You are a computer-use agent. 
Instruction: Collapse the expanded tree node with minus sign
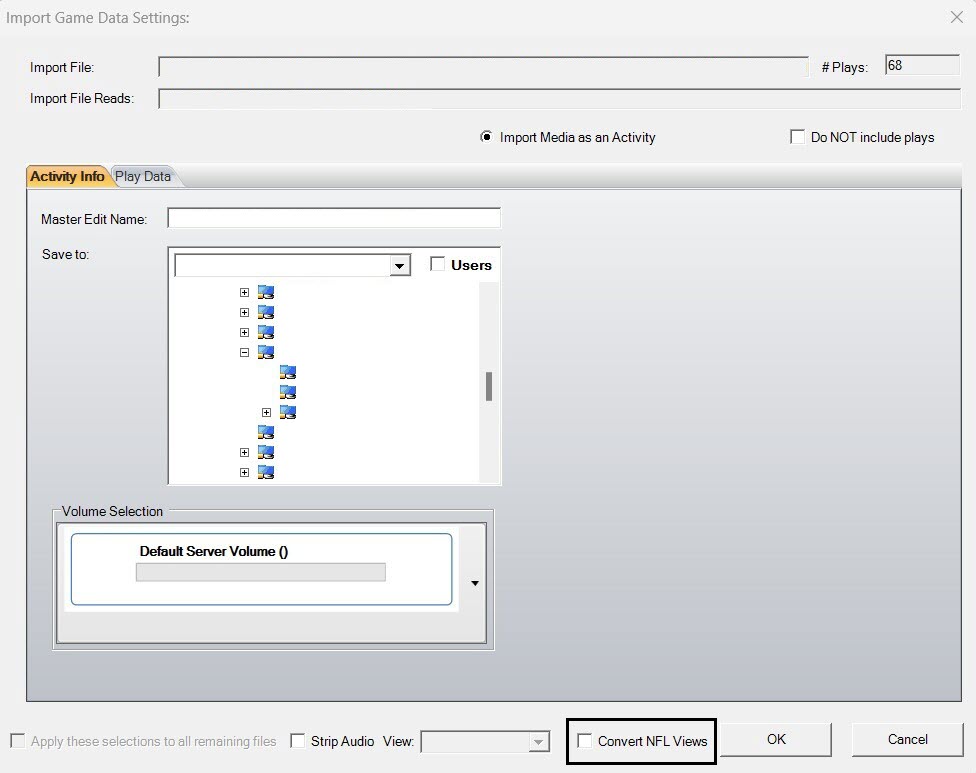pos(245,353)
